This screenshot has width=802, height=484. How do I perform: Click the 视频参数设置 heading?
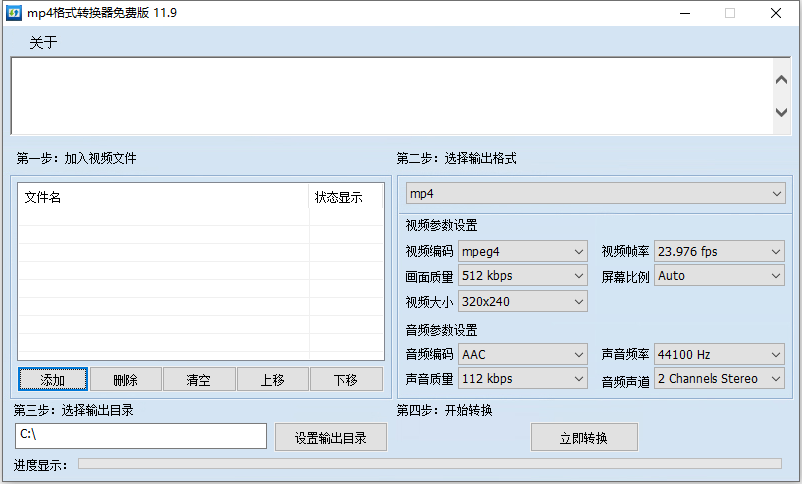[x=441, y=225]
